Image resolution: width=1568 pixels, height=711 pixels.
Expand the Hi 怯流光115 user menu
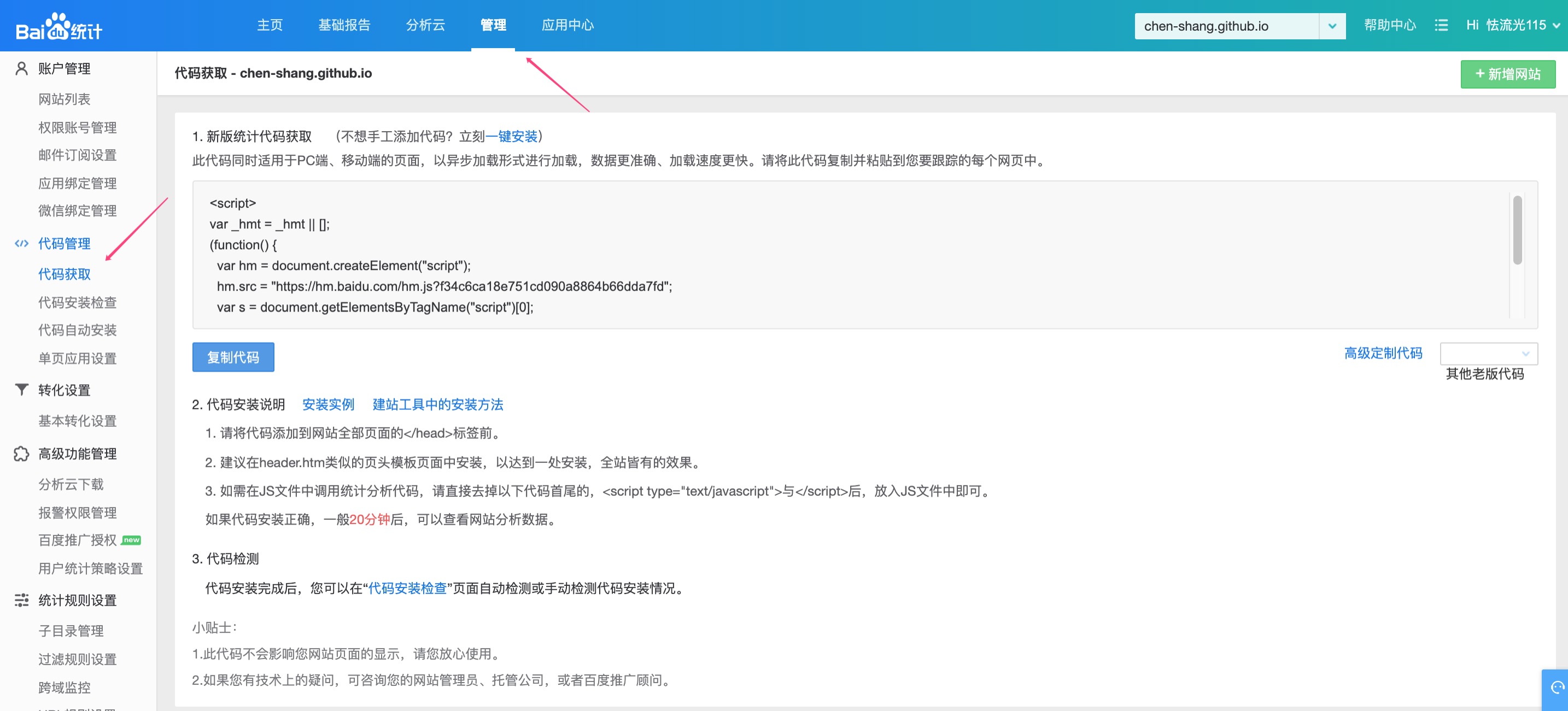[1513, 25]
